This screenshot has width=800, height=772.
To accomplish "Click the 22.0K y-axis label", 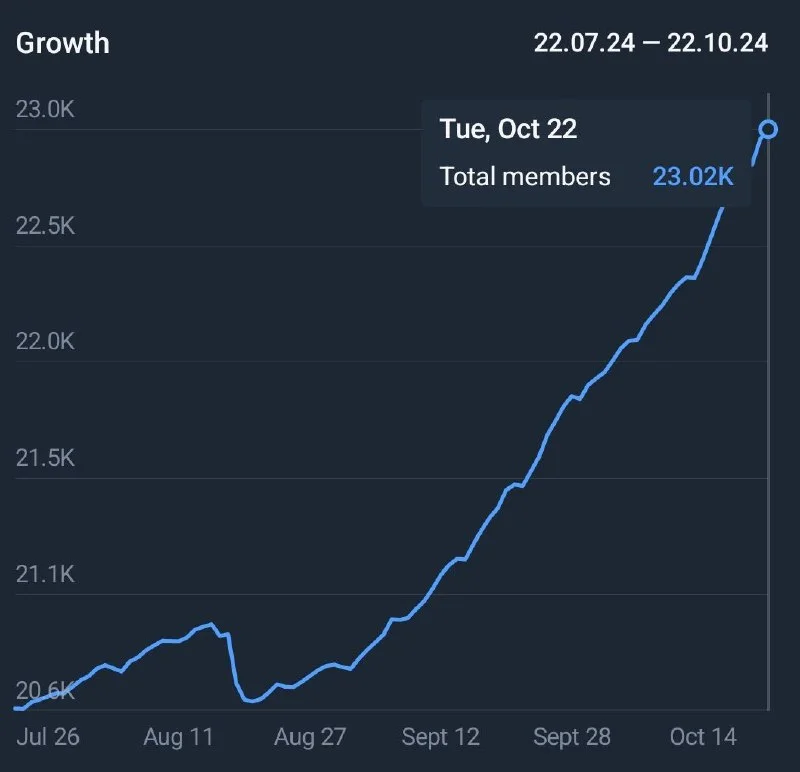I will 45,341.
